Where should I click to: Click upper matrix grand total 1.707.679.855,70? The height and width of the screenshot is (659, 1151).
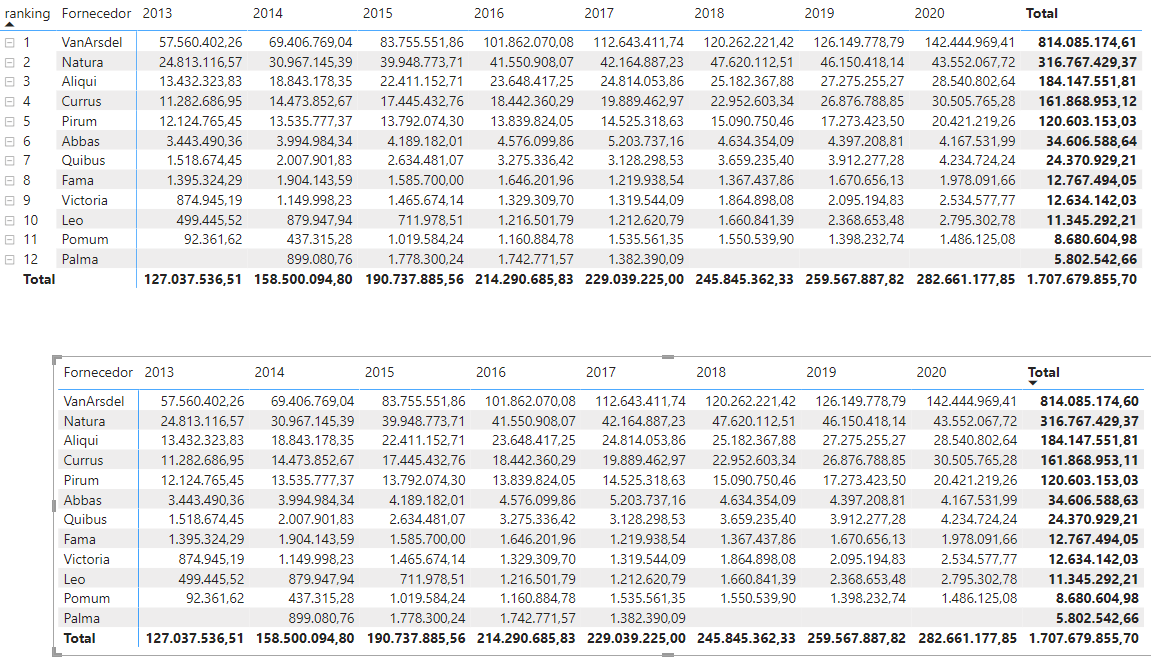pos(1082,279)
